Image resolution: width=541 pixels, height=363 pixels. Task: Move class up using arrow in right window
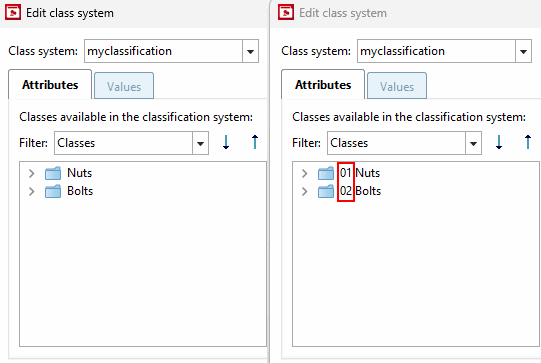[x=528, y=142]
